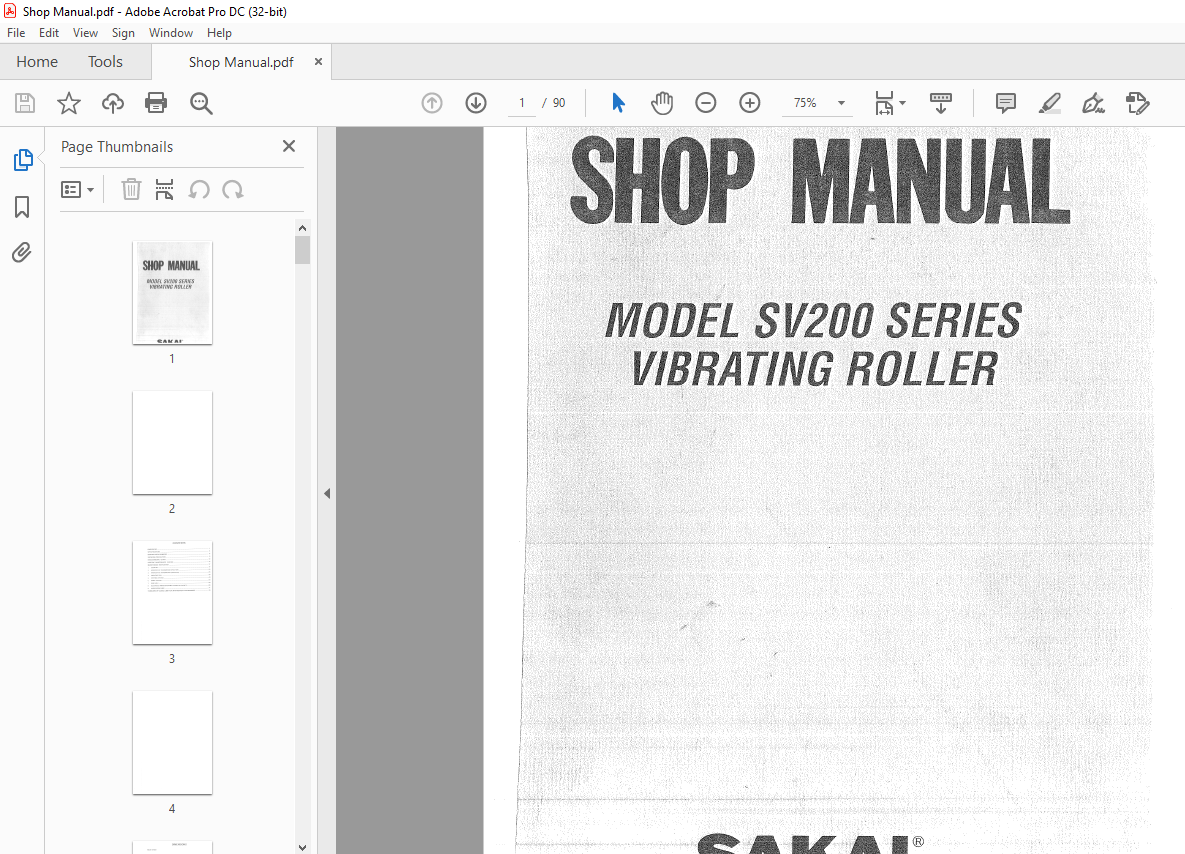
Task: Click the Stamp tool icon
Action: point(1137,103)
